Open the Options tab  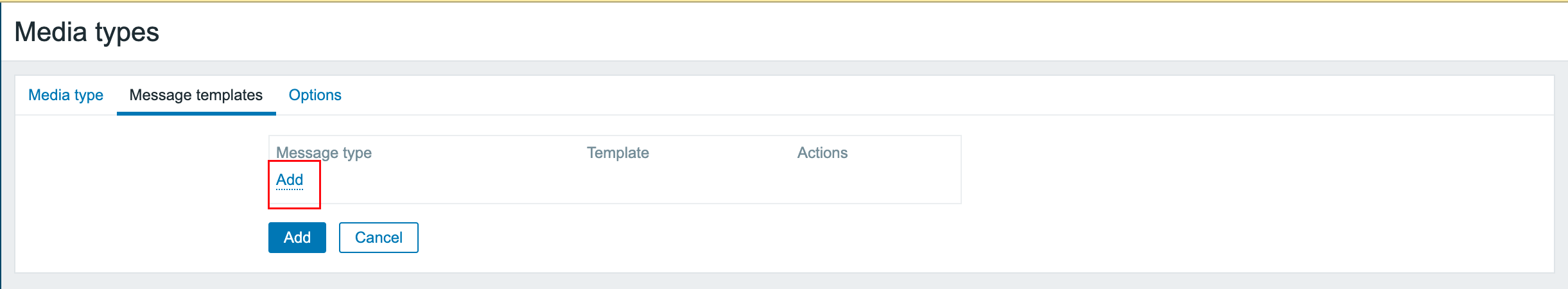point(315,95)
